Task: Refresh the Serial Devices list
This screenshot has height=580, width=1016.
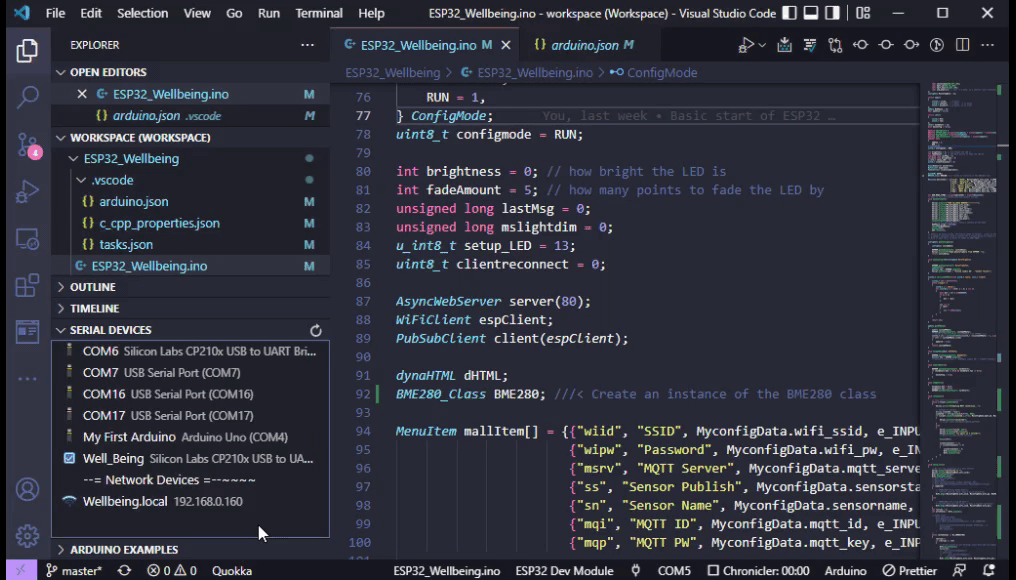Action: (316, 331)
